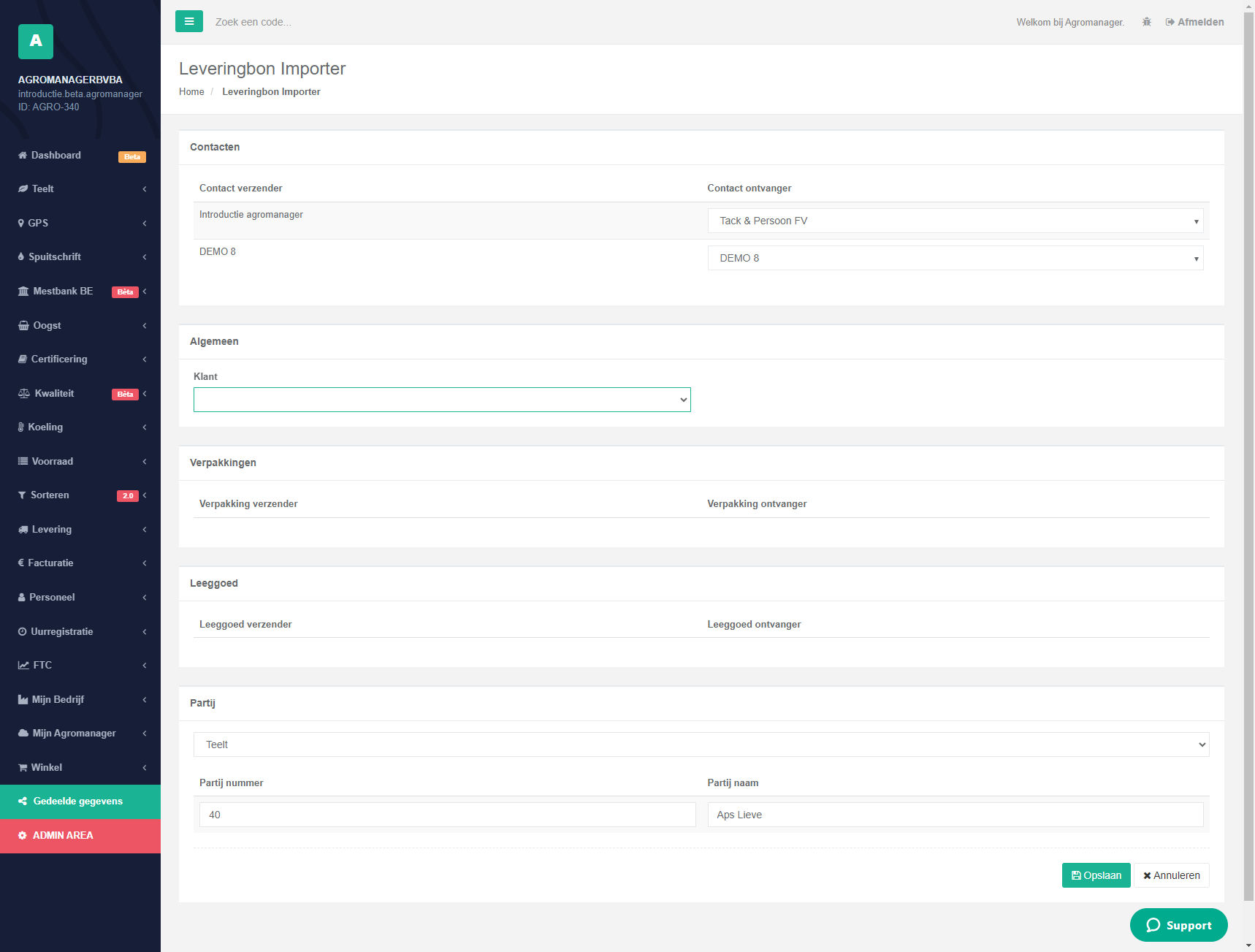Viewport: 1255px width, 952px height.
Task: Select the Koeling thermometer icon
Action: [22, 427]
